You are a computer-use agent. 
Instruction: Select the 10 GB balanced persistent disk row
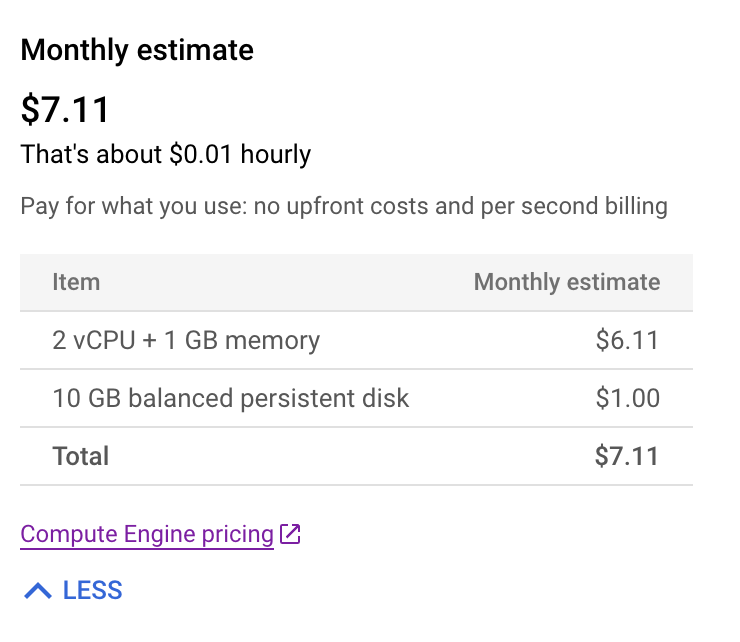(x=231, y=398)
